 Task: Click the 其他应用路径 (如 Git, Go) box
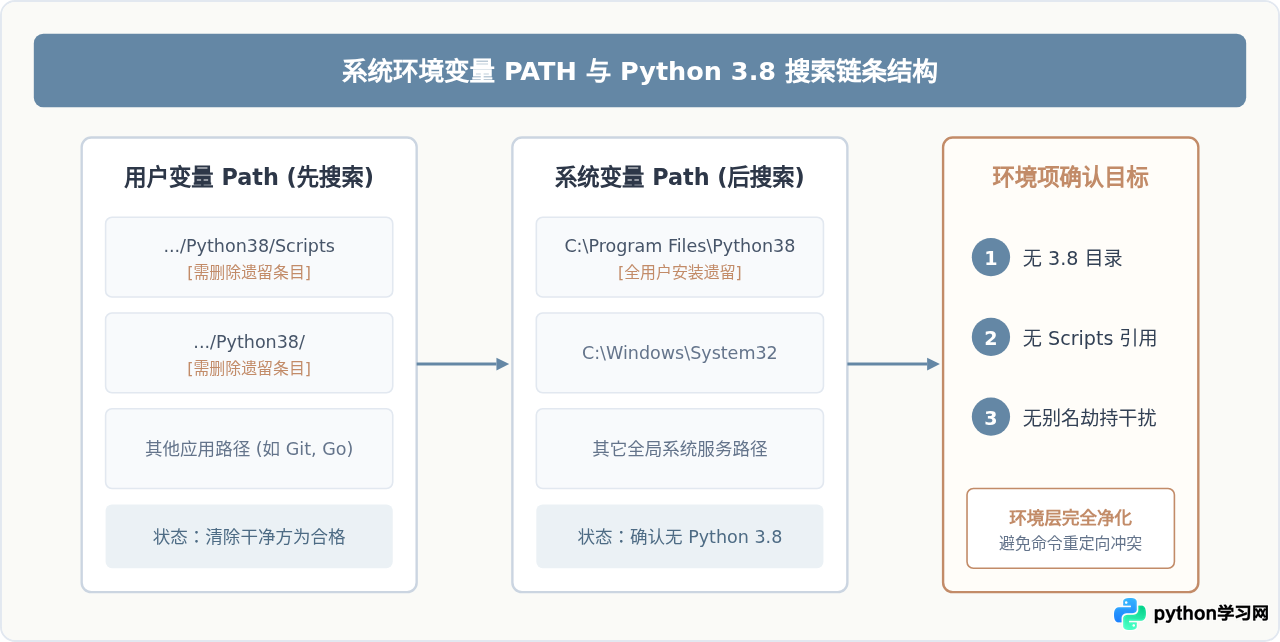tap(249, 449)
